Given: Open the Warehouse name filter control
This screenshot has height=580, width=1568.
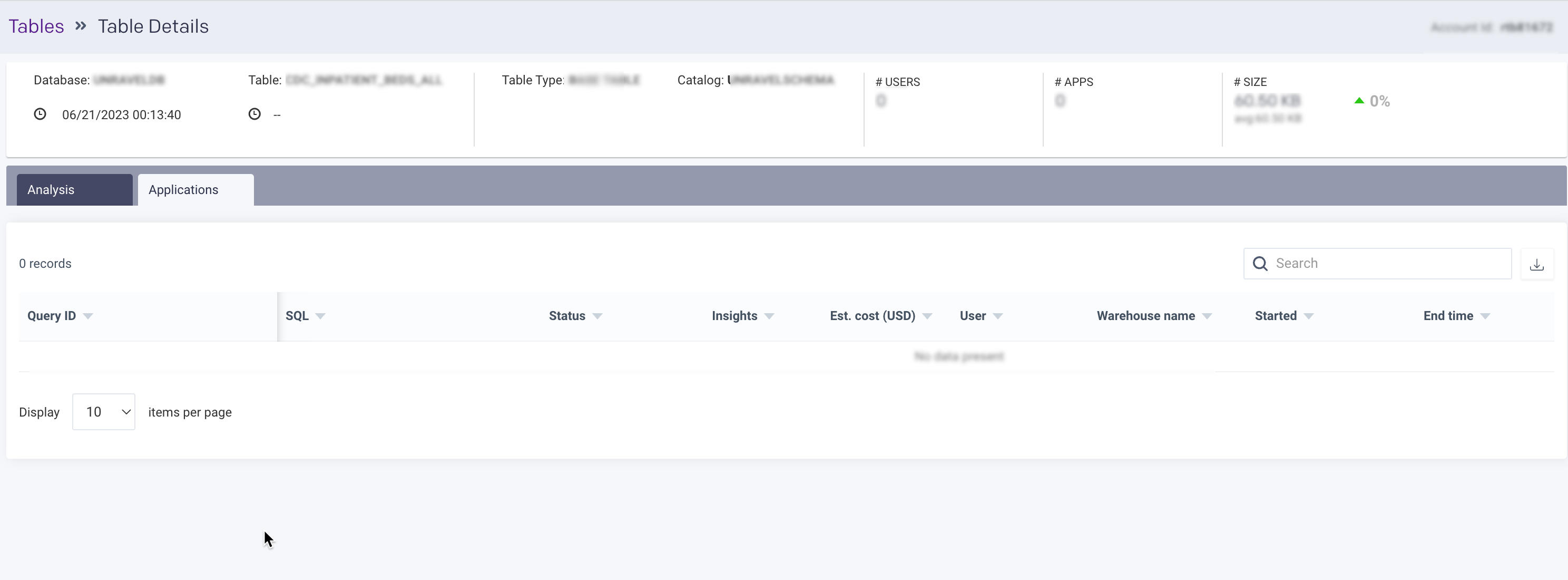Looking at the screenshot, I should pos(1208,316).
